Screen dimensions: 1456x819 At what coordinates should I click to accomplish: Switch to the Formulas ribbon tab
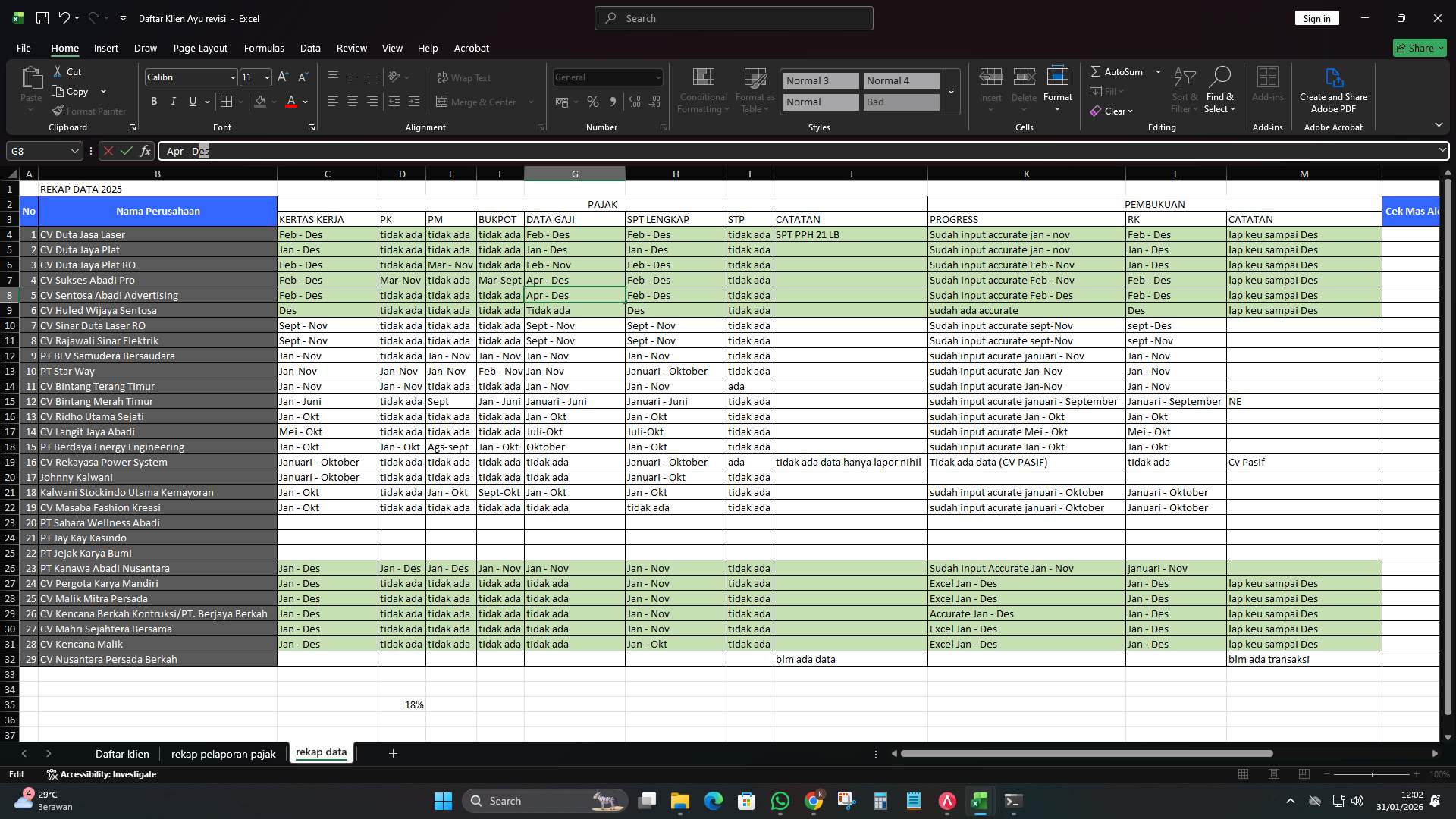(x=264, y=48)
